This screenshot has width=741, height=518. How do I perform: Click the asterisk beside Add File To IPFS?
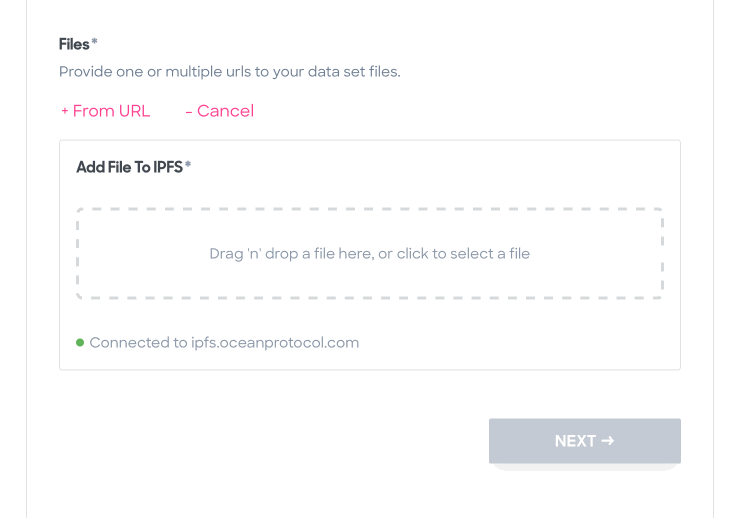coord(188,164)
